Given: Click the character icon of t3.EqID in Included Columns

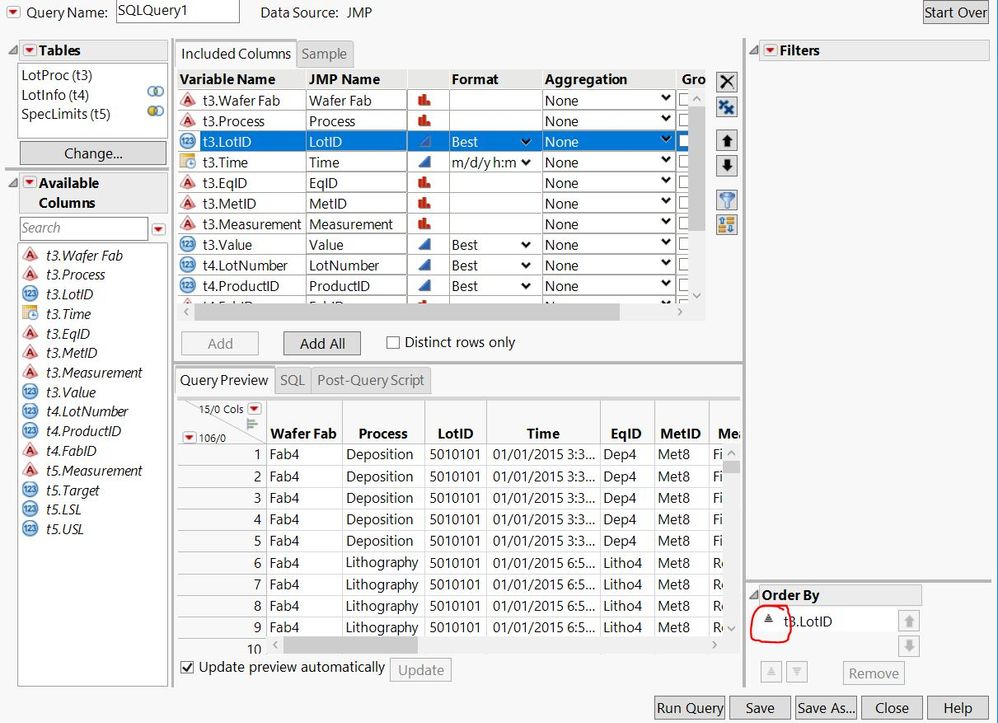Looking at the screenshot, I should click(187, 183).
